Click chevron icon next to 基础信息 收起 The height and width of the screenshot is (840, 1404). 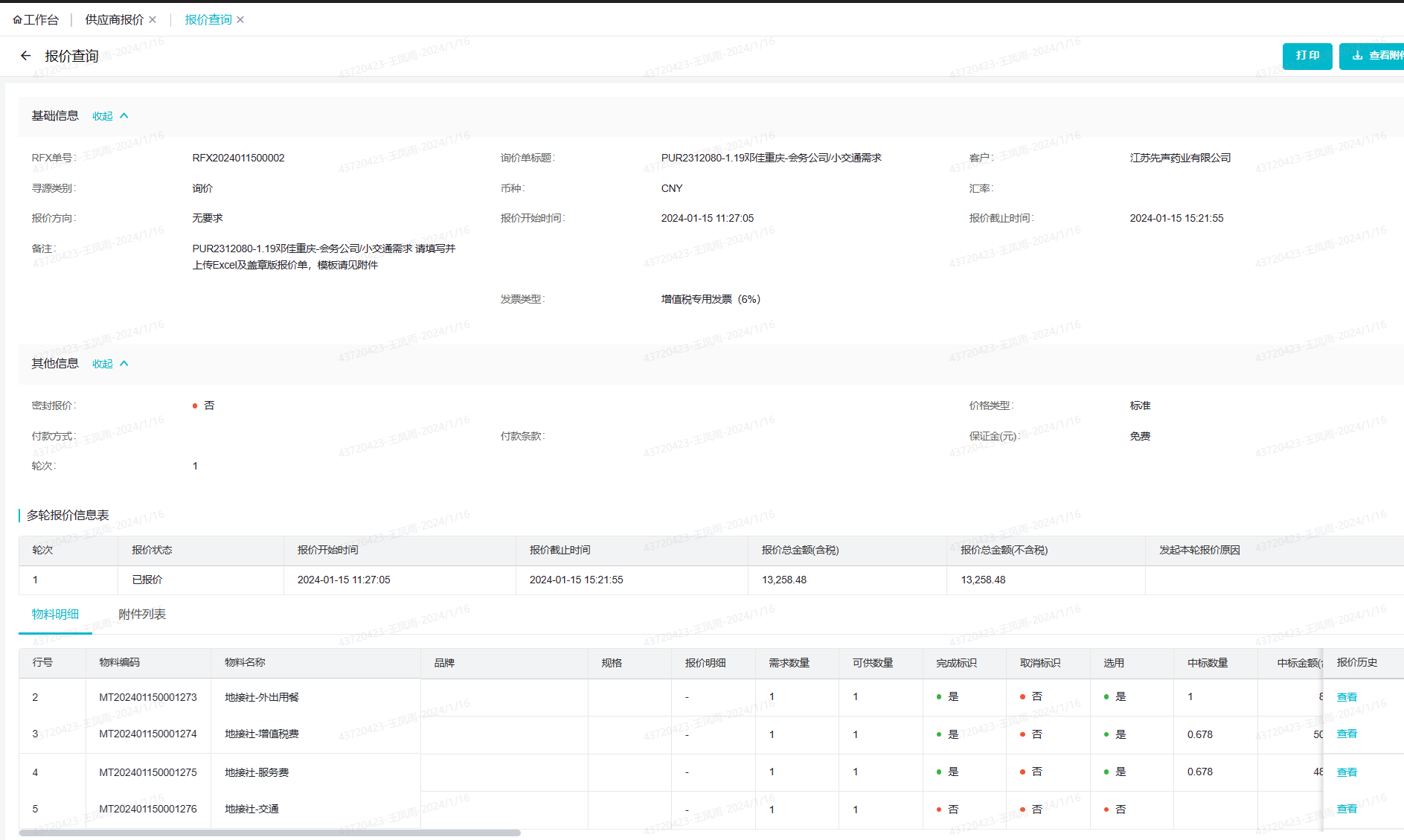pyautogui.click(x=124, y=116)
